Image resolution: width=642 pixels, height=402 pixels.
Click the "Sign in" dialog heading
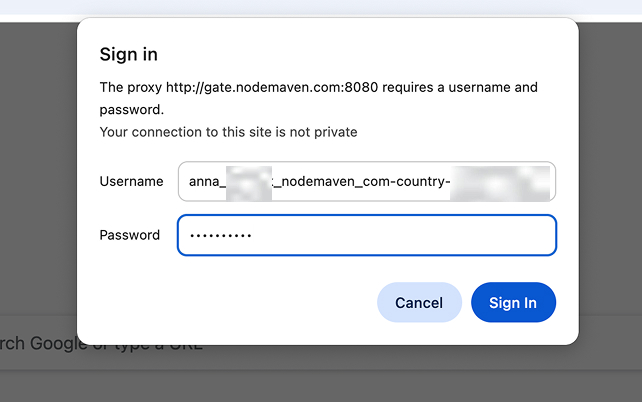coord(129,54)
